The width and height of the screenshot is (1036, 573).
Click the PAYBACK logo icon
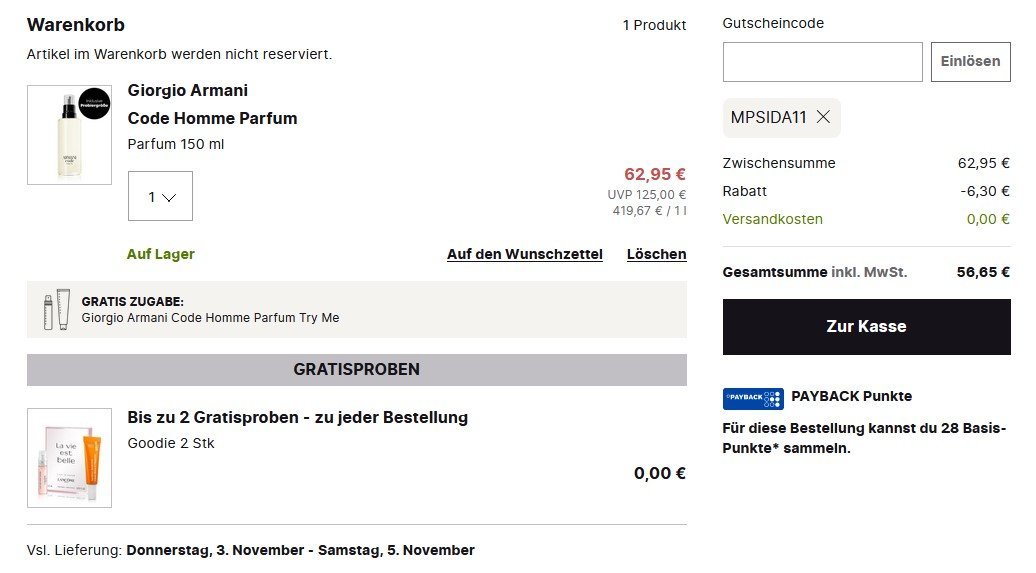pos(752,398)
